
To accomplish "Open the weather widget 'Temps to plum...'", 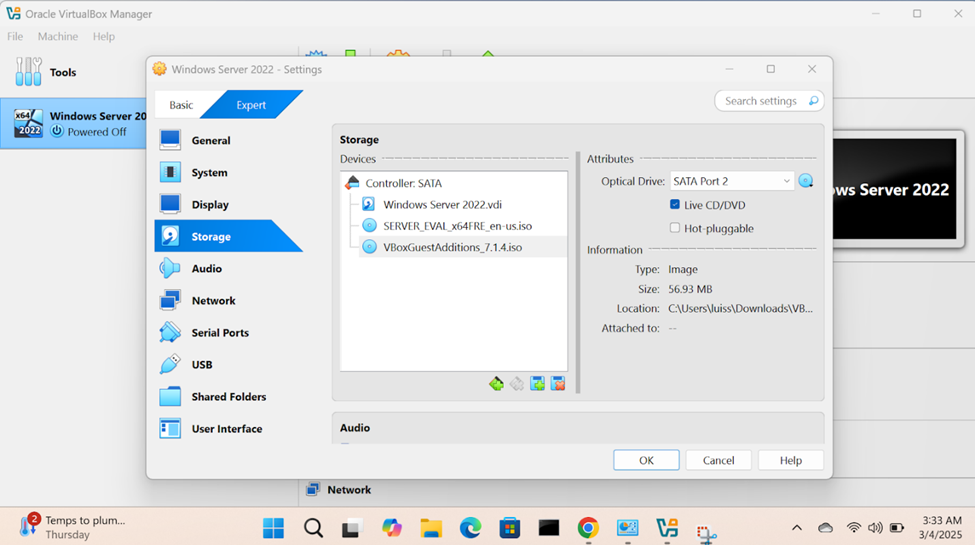I will tap(72, 527).
